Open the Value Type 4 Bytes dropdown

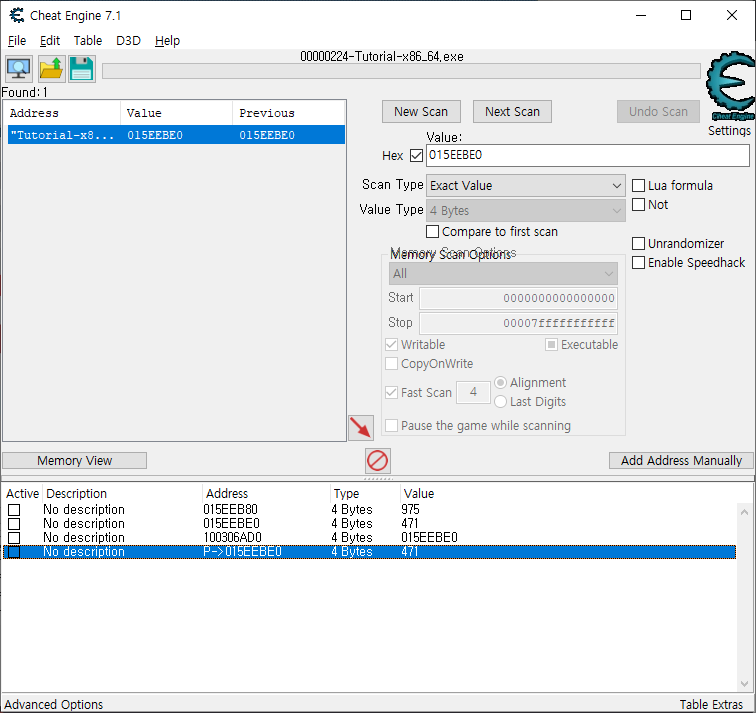coord(526,211)
